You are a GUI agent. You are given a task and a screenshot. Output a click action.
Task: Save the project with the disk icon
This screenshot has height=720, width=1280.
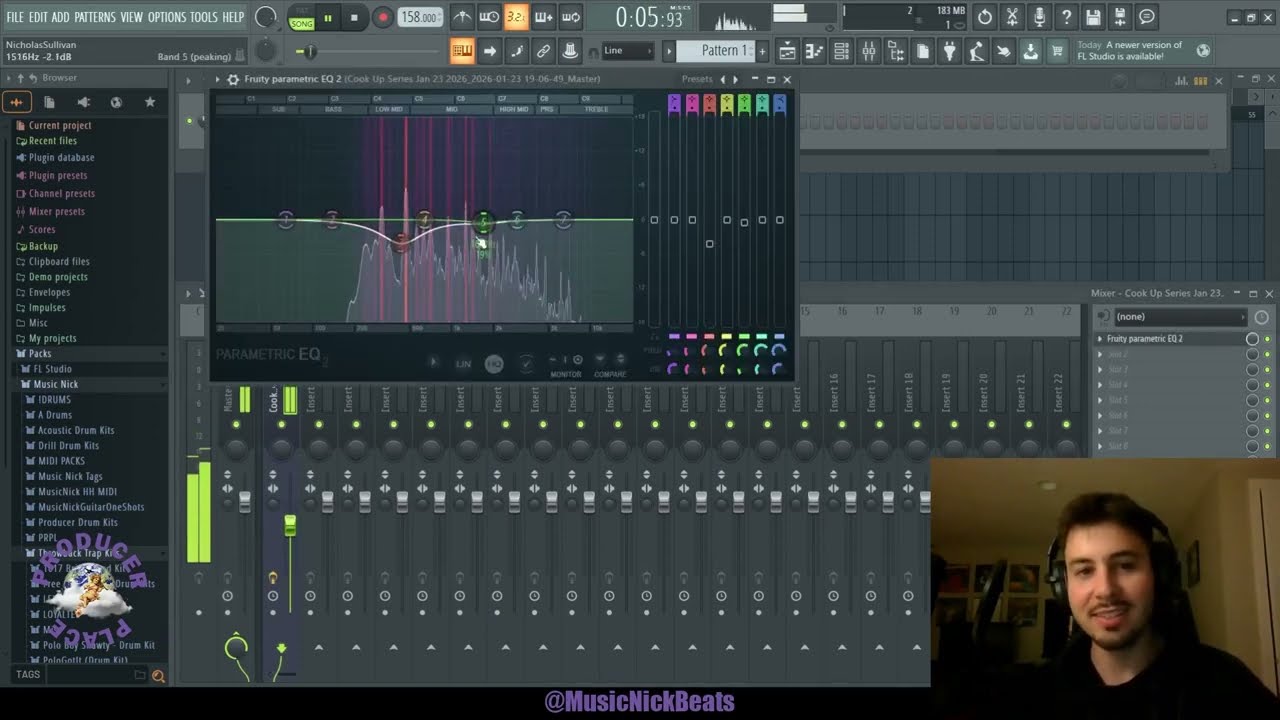pyautogui.click(x=1093, y=17)
